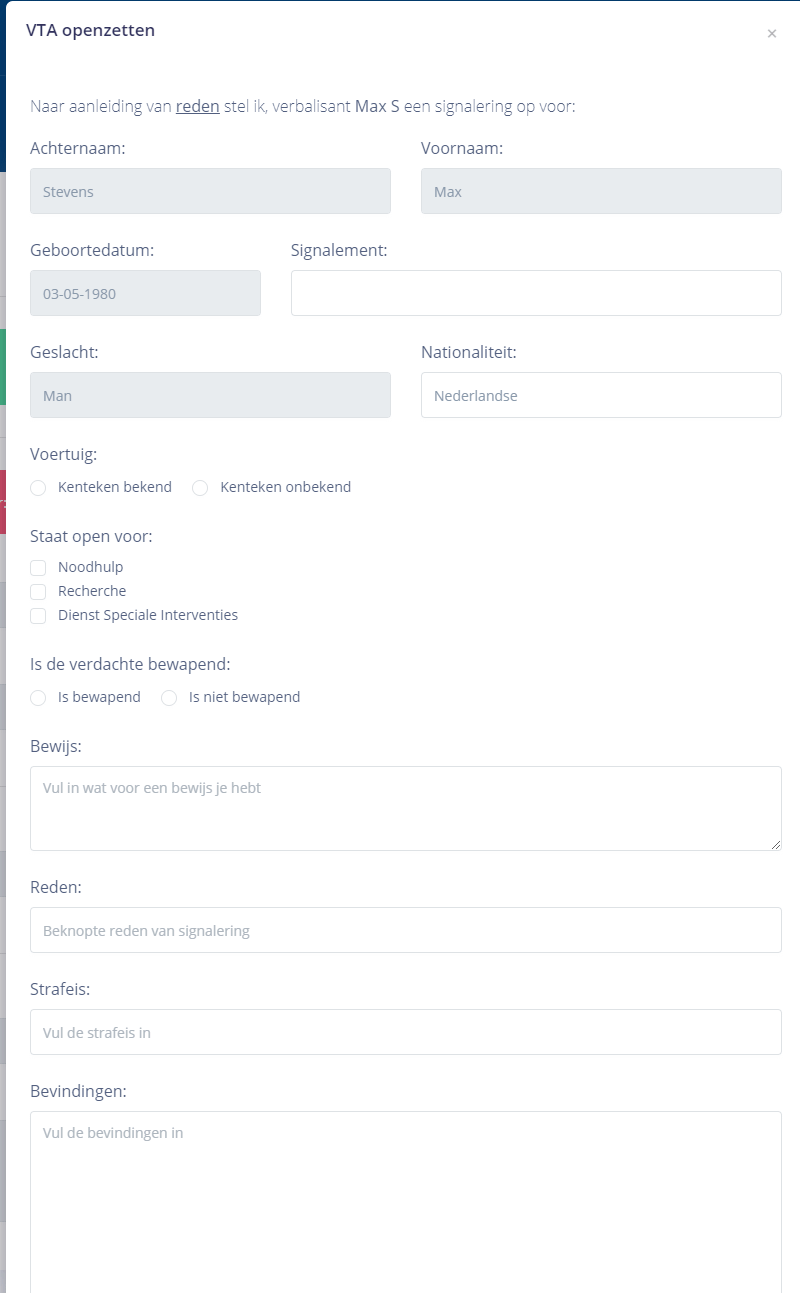Close the VTA openzetten dialog

tap(771, 34)
